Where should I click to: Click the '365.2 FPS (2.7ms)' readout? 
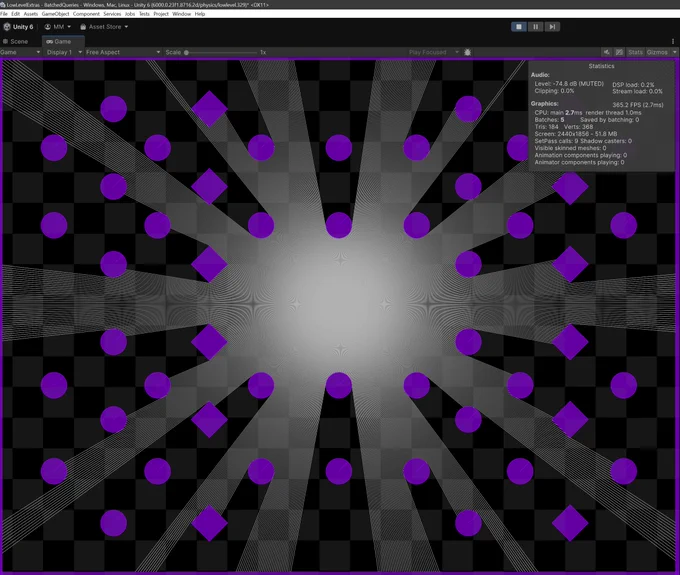(x=638, y=105)
